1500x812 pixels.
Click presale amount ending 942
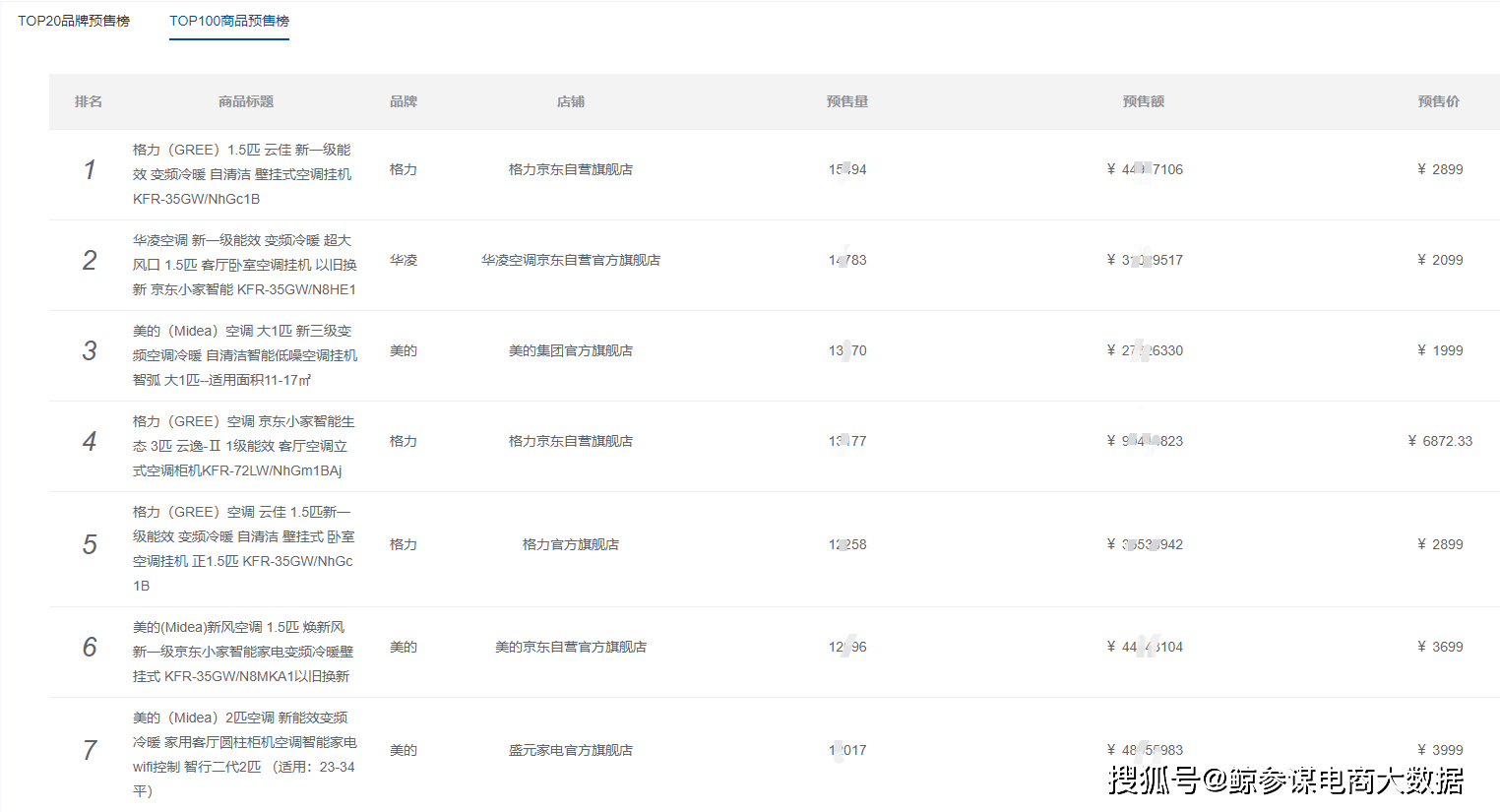click(1145, 544)
